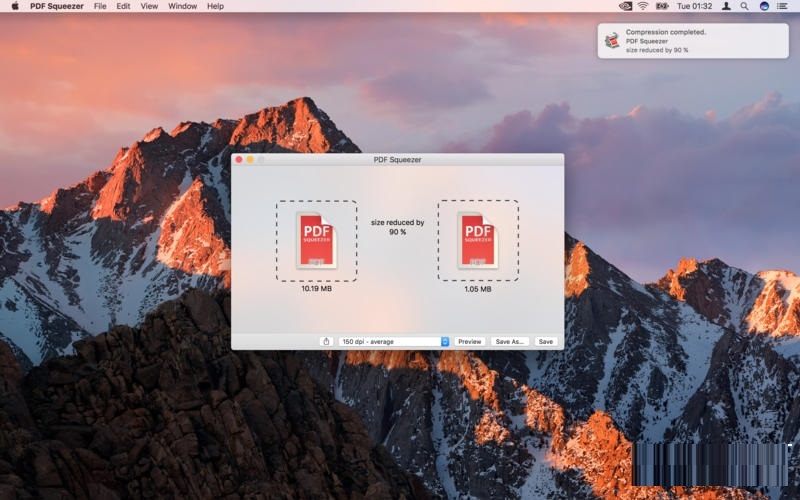This screenshot has height=500, width=800.
Task: Open the Edit menu
Action: pos(123,6)
